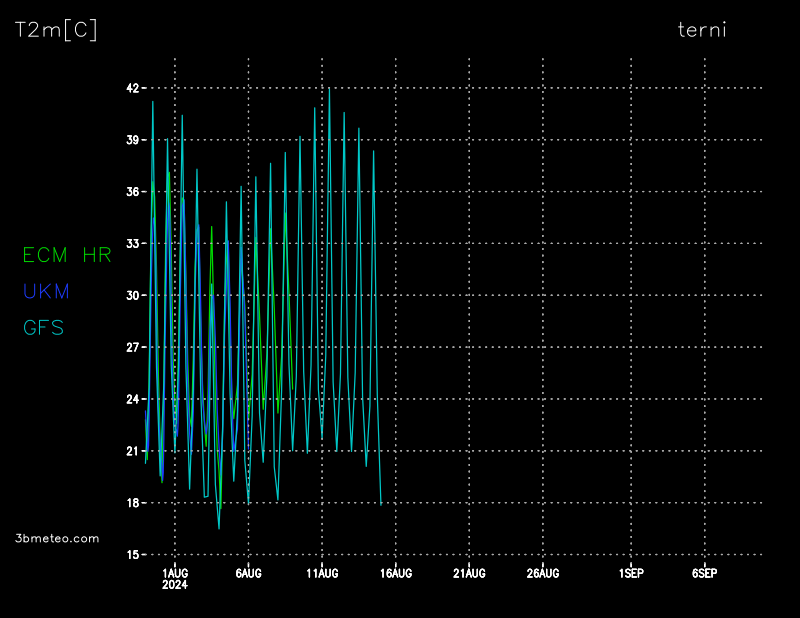Viewport: 800px width, 618px height.
Task: Click the 30 degree y-axis label
Action: tap(132, 295)
